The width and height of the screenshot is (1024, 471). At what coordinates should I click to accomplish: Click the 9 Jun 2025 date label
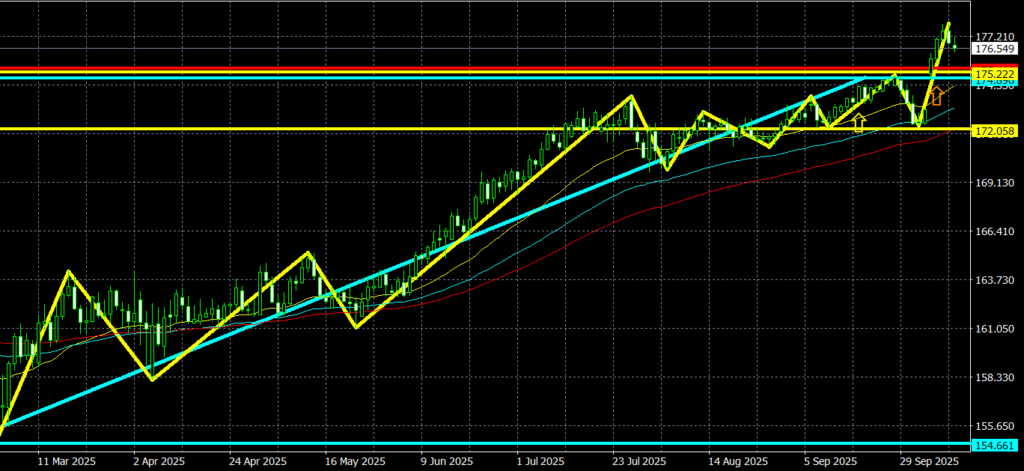(x=446, y=462)
